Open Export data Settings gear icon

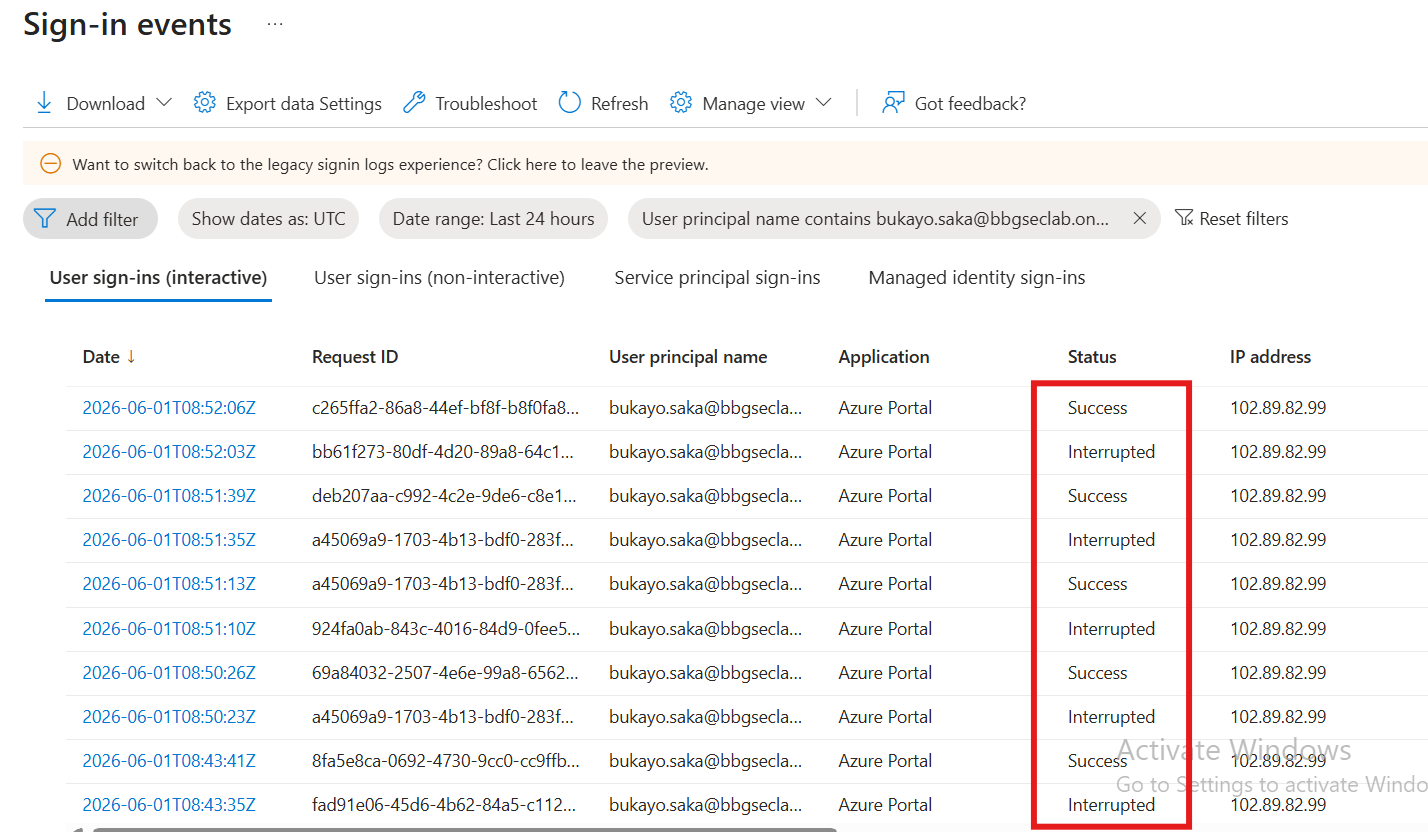[x=205, y=103]
